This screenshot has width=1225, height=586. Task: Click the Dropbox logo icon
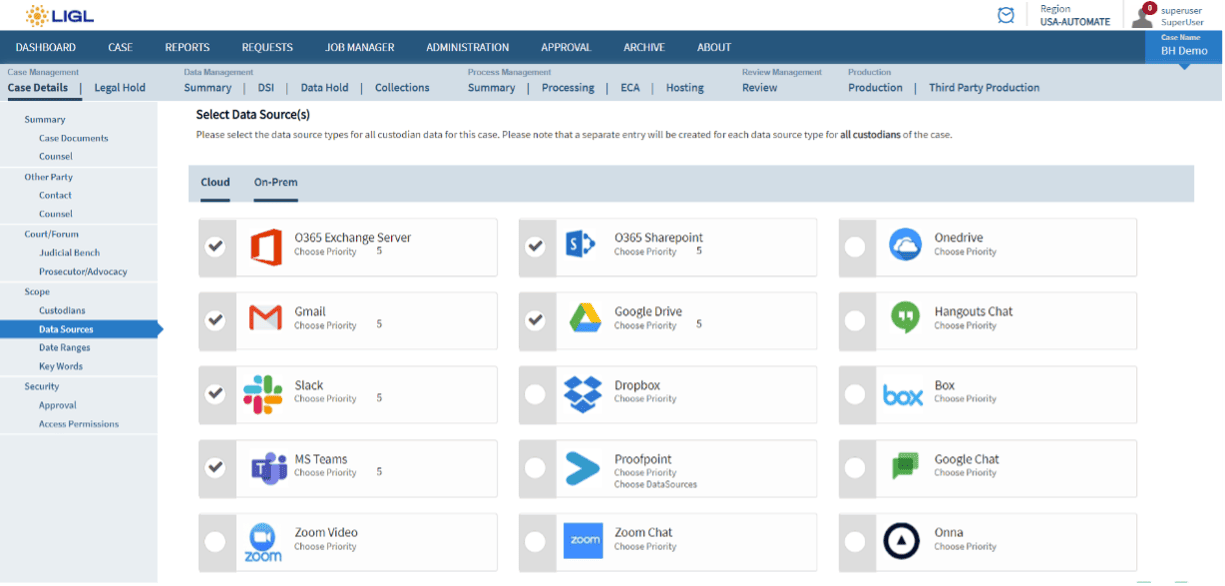tap(583, 393)
